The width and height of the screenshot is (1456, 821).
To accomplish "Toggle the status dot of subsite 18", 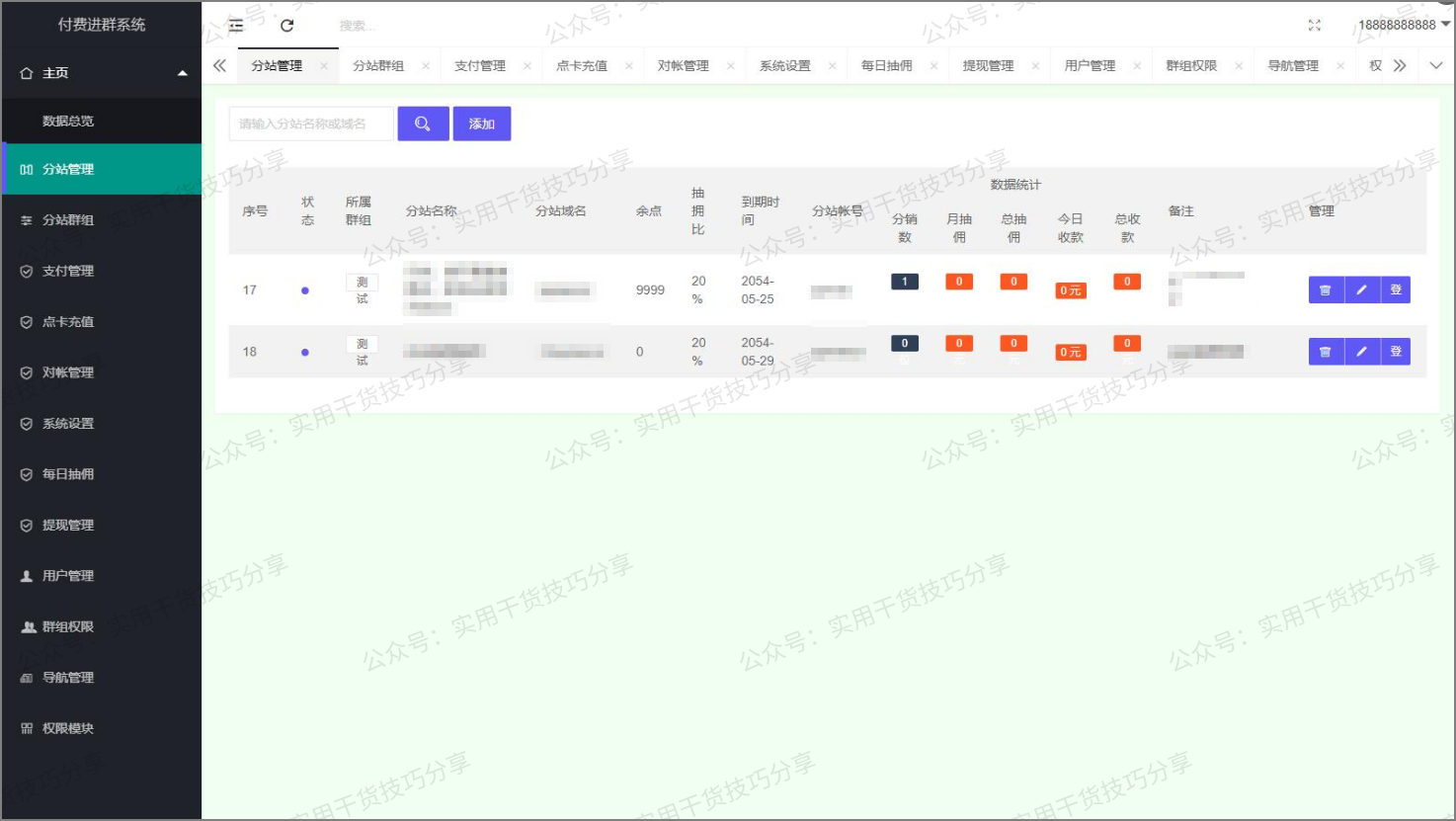I will (307, 351).
